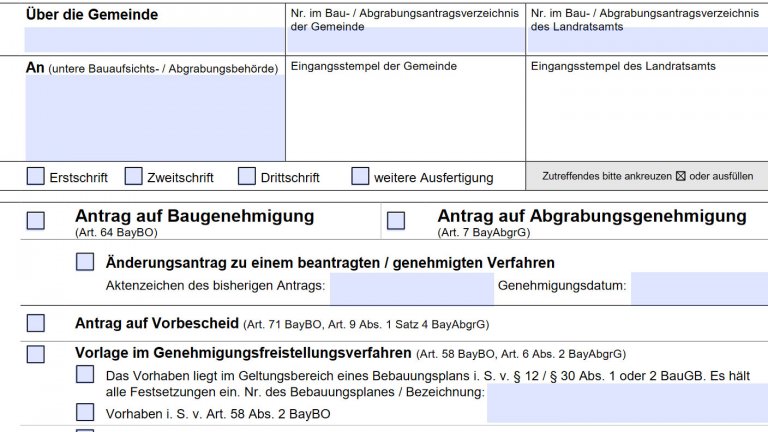Click the Landratsamt Antragsverzeichnis number field
Viewport: 768px width, 432px height.
click(x=646, y=42)
